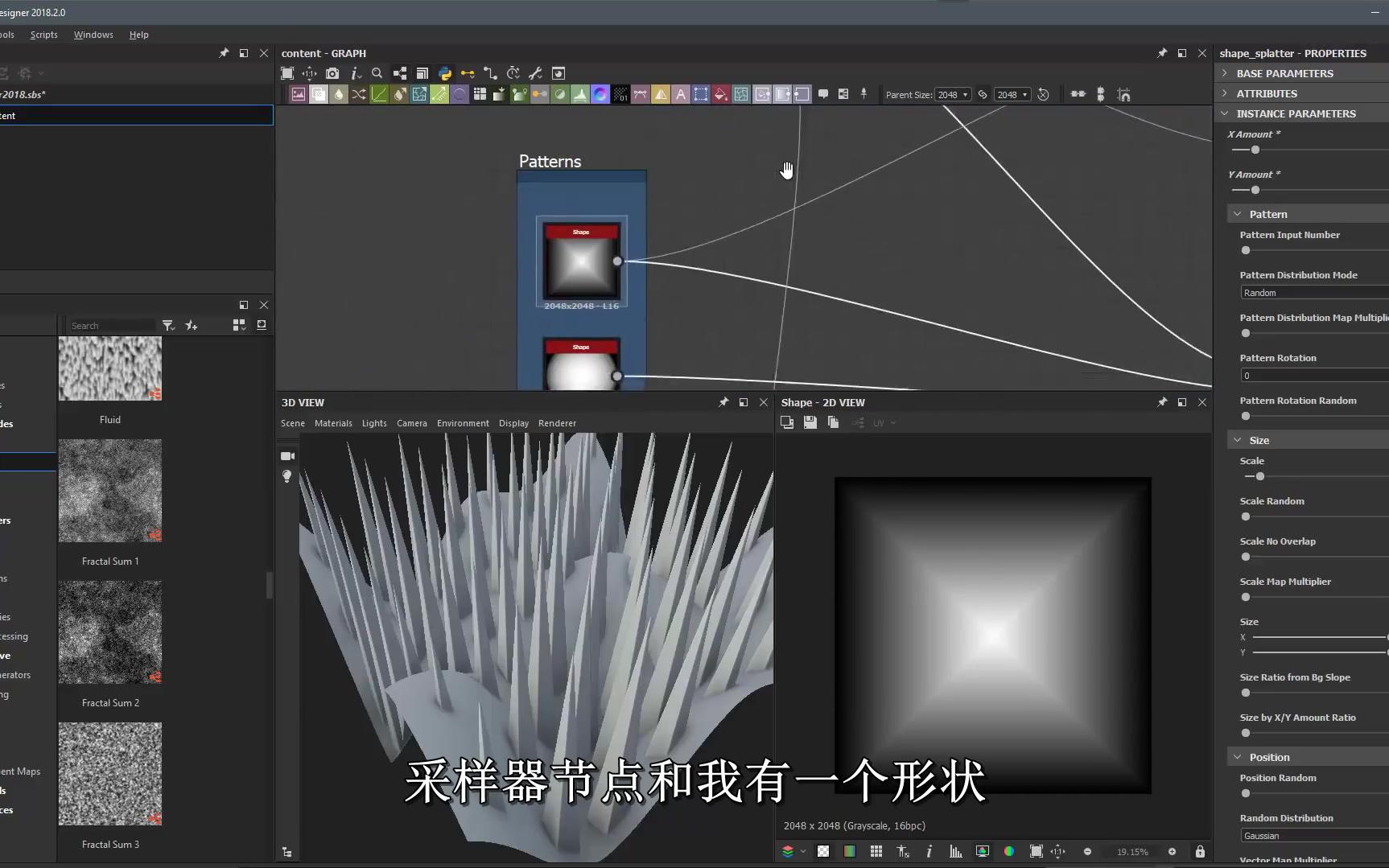Click the library filter funnel icon

tap(168, 325)
